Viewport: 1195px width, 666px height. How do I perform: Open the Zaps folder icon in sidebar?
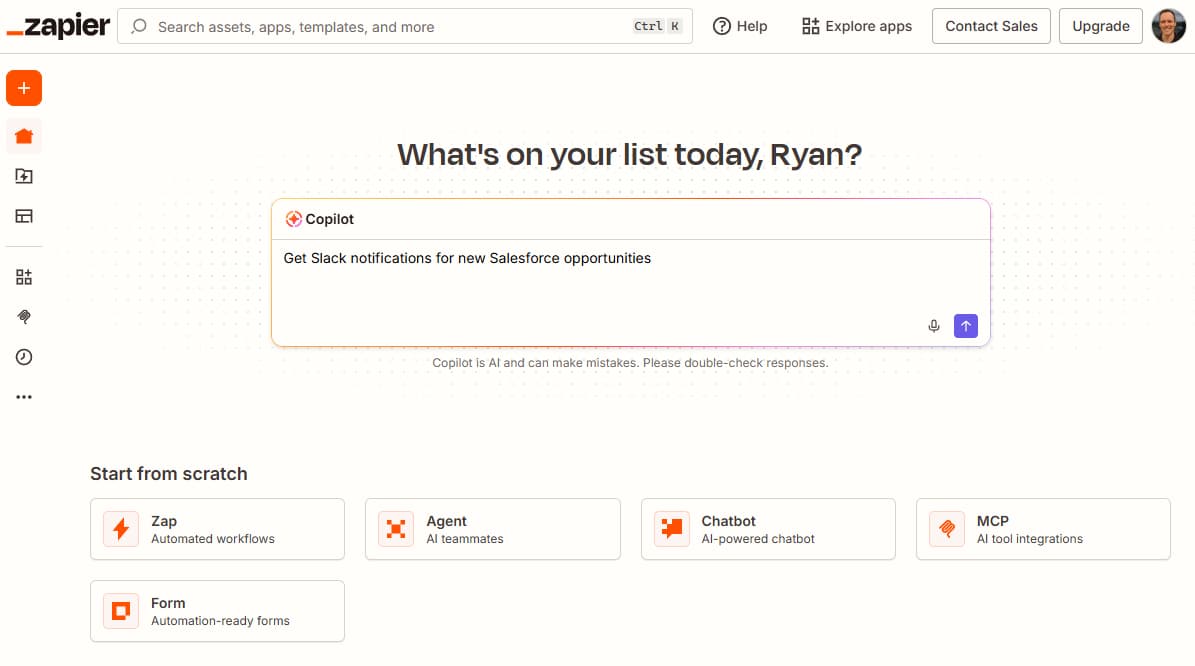pyautogui.click(x=24, y=176)
